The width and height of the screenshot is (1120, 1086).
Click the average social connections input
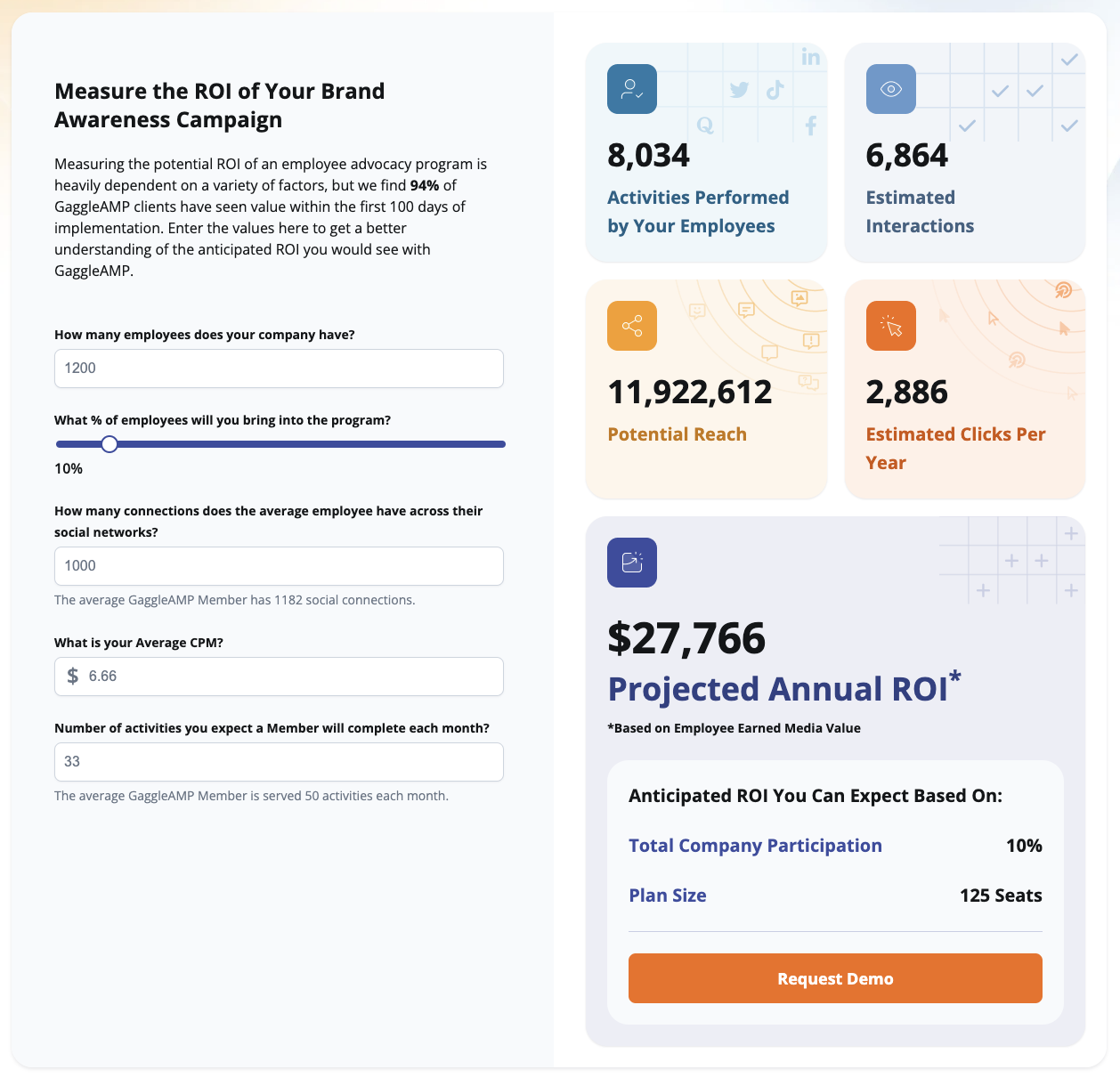click(279, 566)
